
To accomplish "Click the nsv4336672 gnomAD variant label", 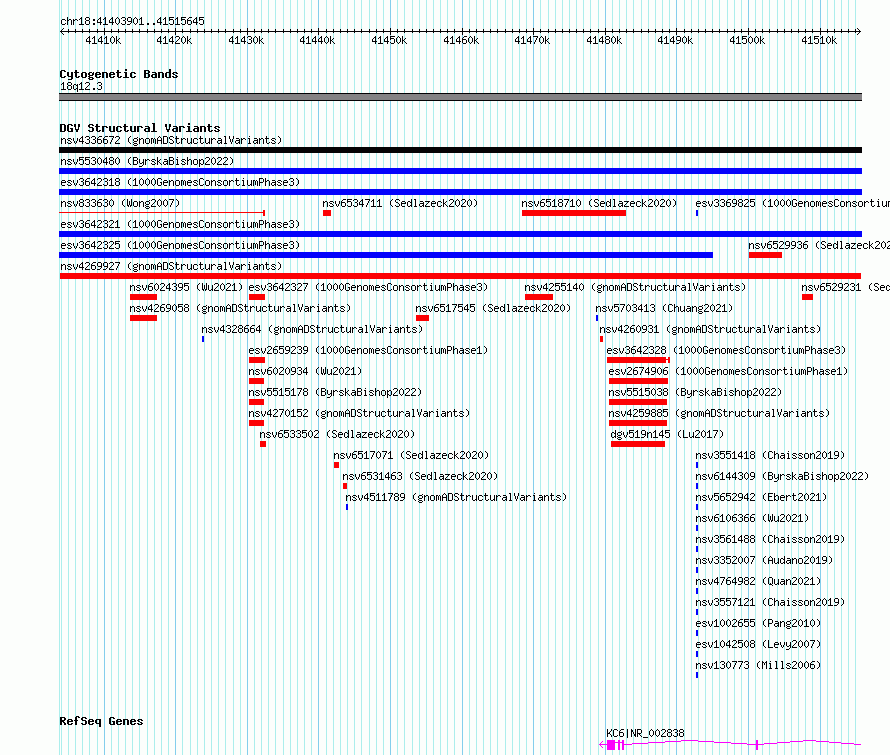I will pyautogui.click(x=171, y=140).
